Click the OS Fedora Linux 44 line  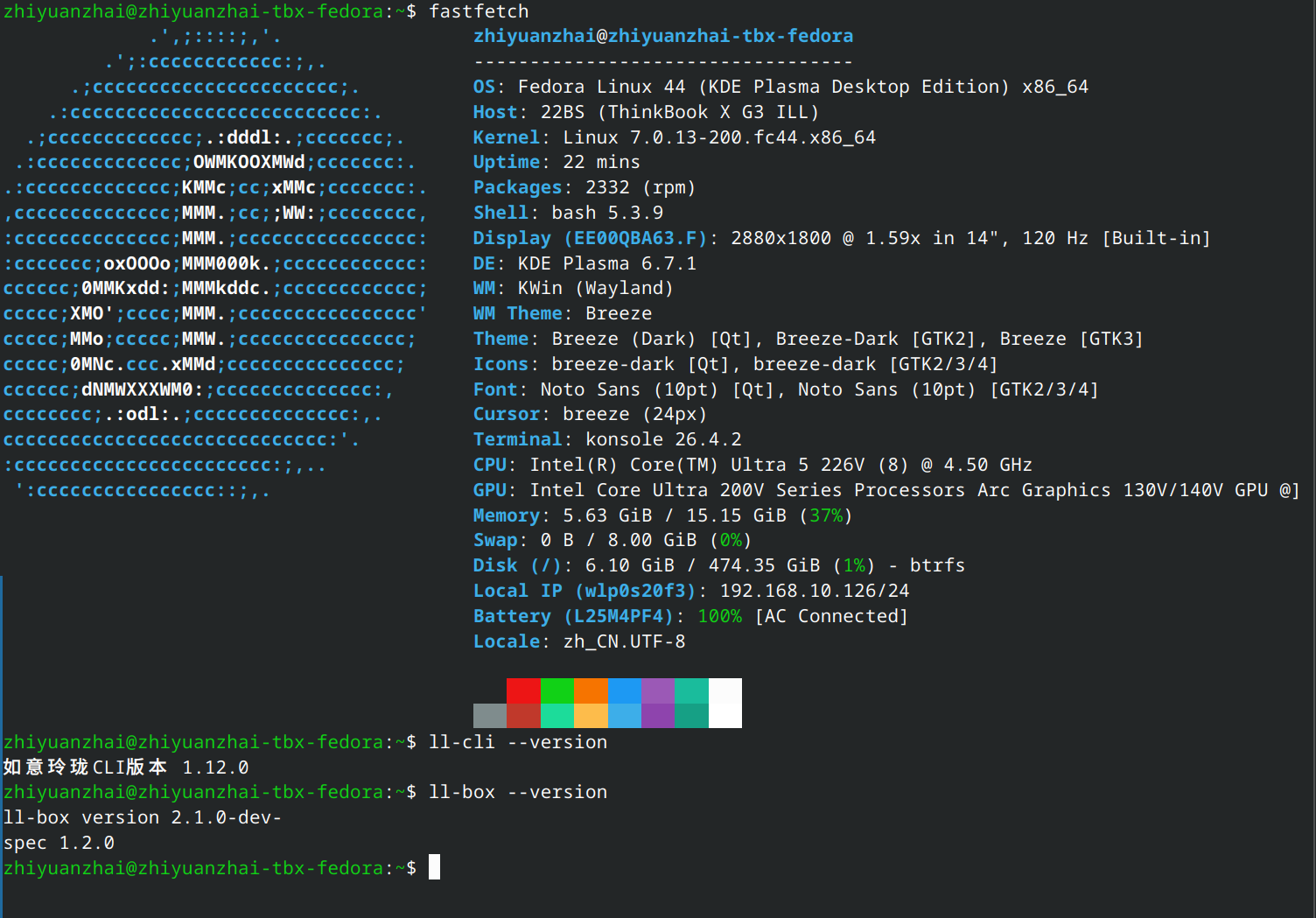[780, 87]
